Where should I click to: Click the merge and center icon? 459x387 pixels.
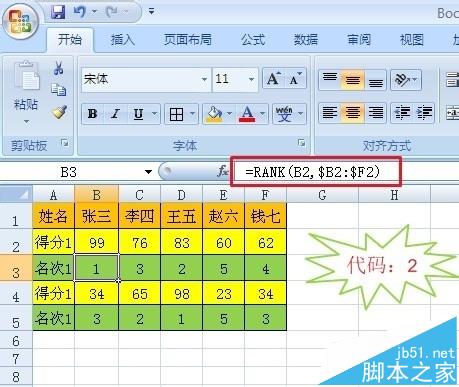click(452, 113)
